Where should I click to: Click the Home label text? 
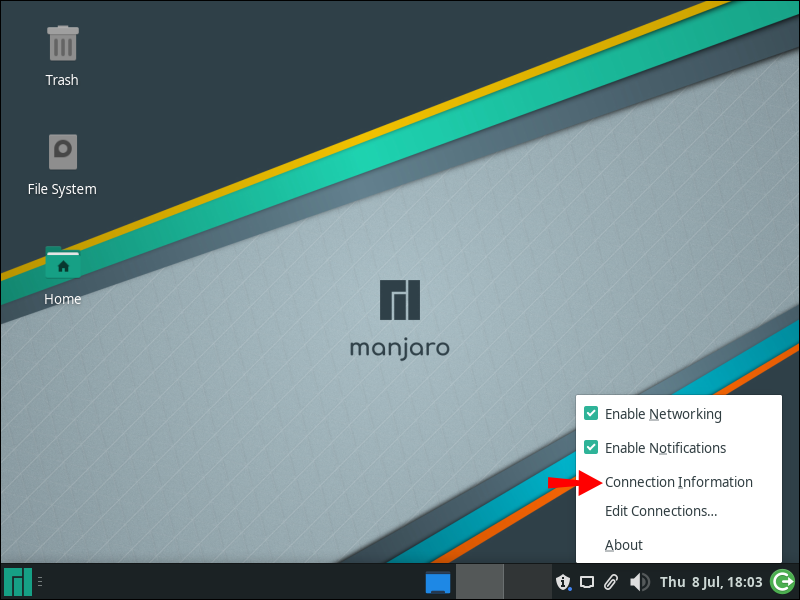(x=63, y=299)
